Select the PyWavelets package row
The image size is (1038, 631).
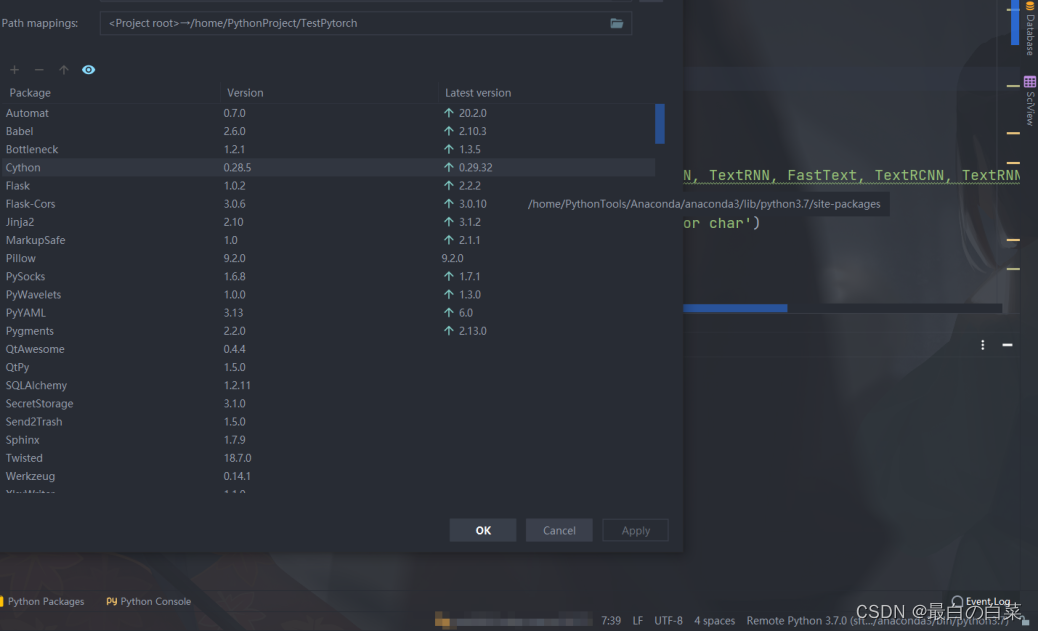328,295
